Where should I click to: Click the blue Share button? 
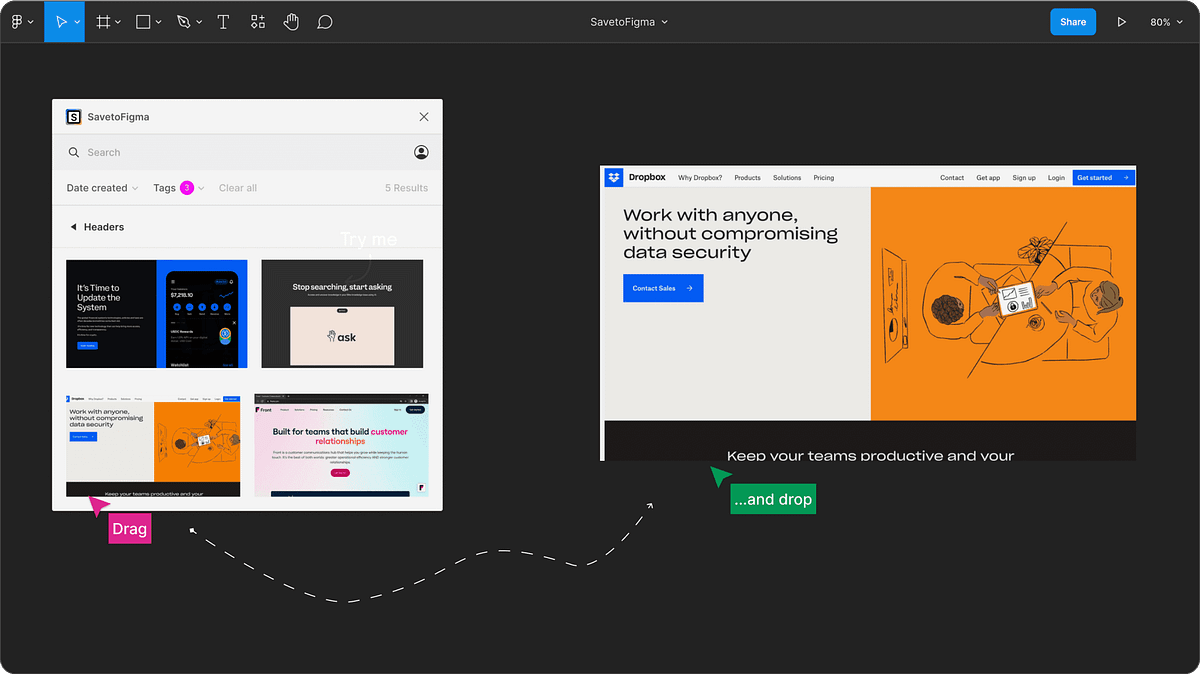(1073, 21)
